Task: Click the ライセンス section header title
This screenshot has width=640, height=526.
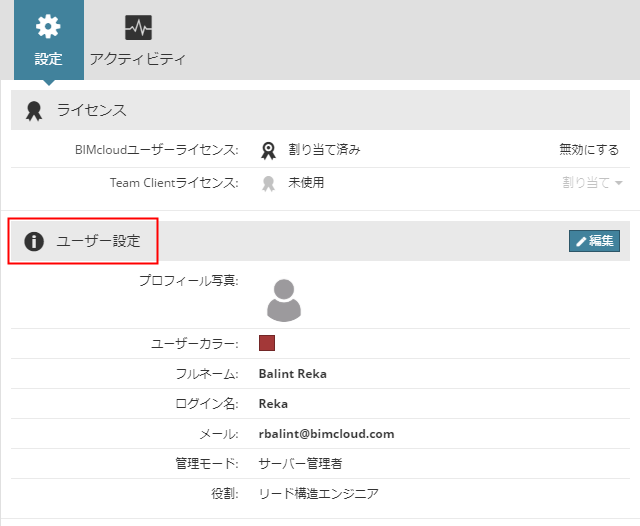Action: coord(91,111)
